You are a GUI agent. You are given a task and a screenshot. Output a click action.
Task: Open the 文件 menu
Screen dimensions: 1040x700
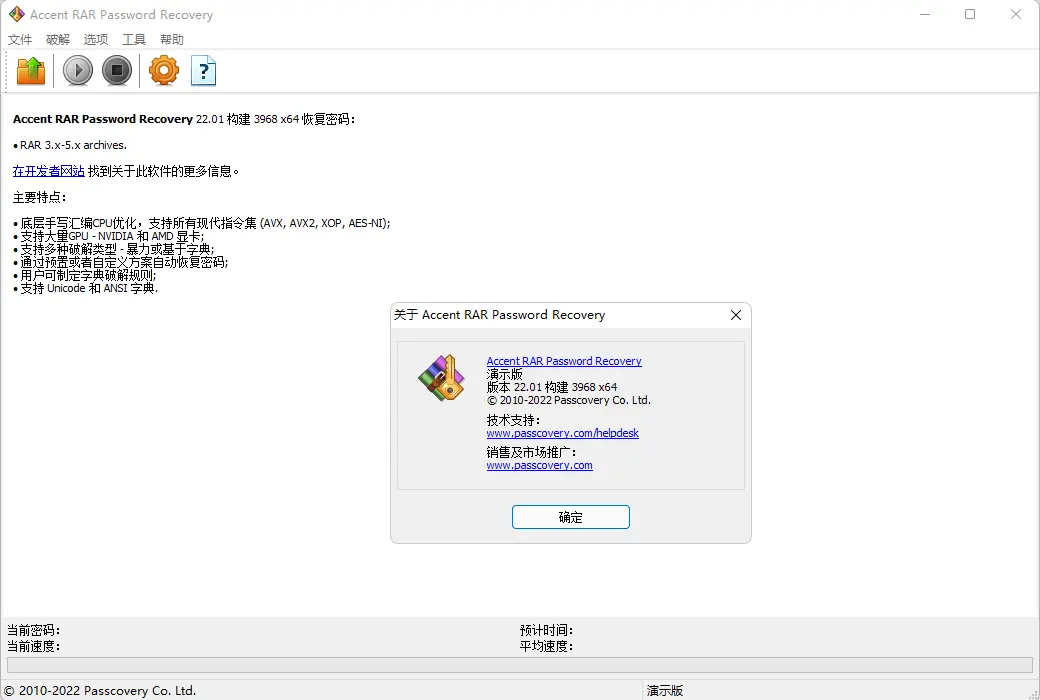point(20,39)
